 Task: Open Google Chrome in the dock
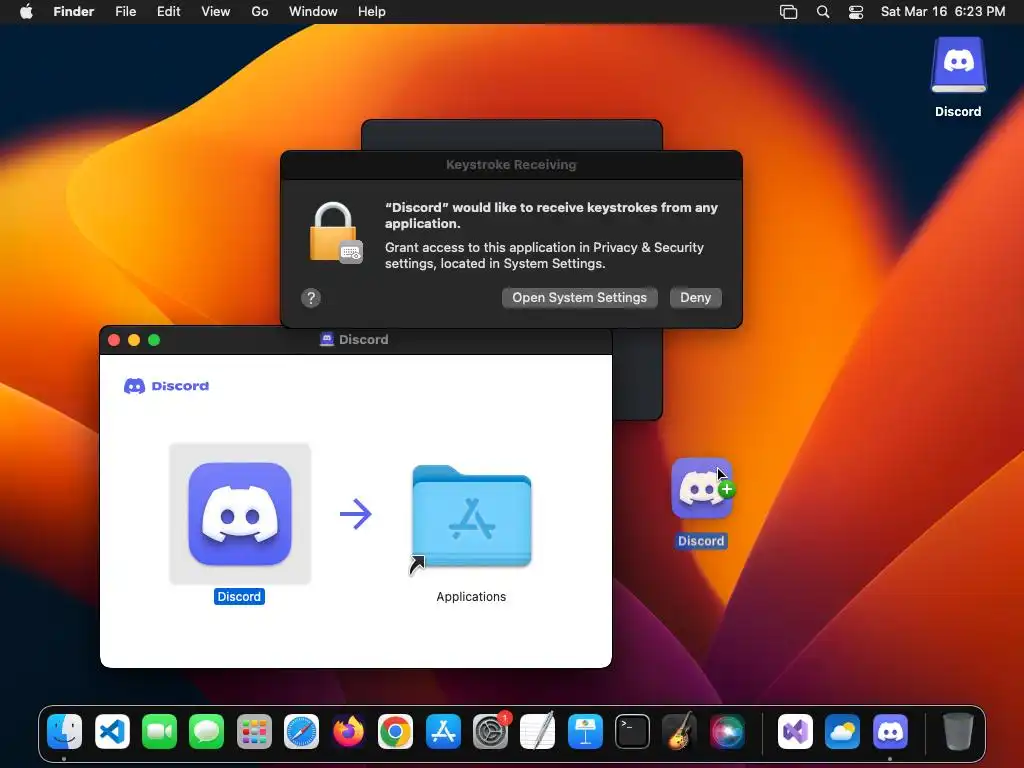pos(396,731)
